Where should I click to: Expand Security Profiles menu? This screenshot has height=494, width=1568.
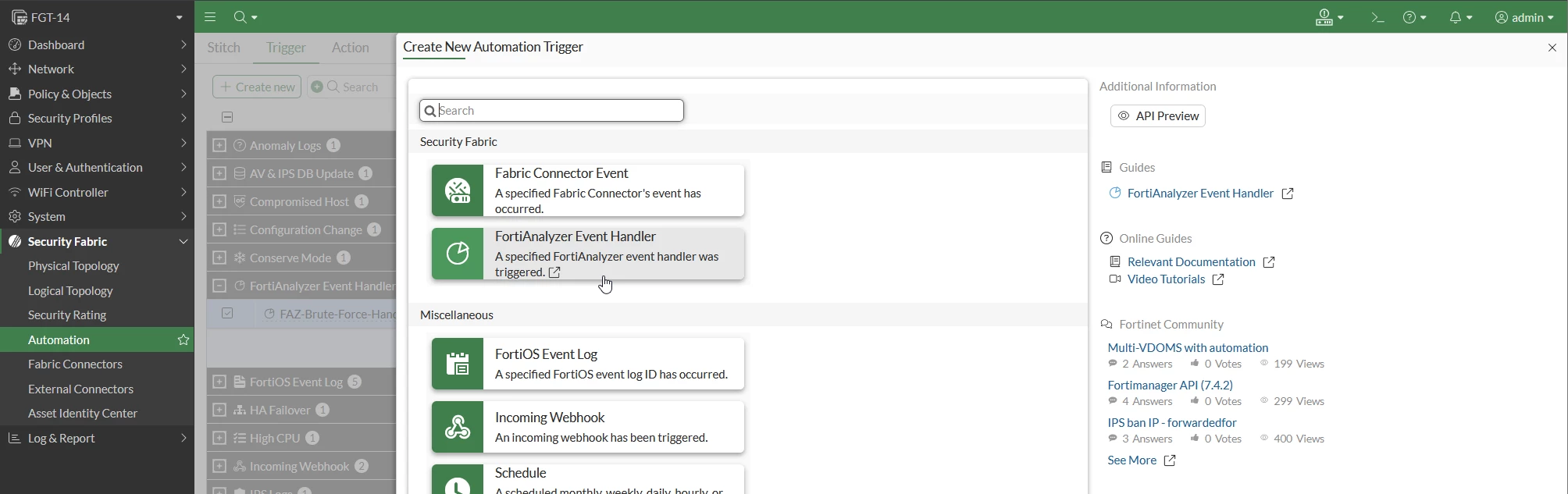[97, 119]
